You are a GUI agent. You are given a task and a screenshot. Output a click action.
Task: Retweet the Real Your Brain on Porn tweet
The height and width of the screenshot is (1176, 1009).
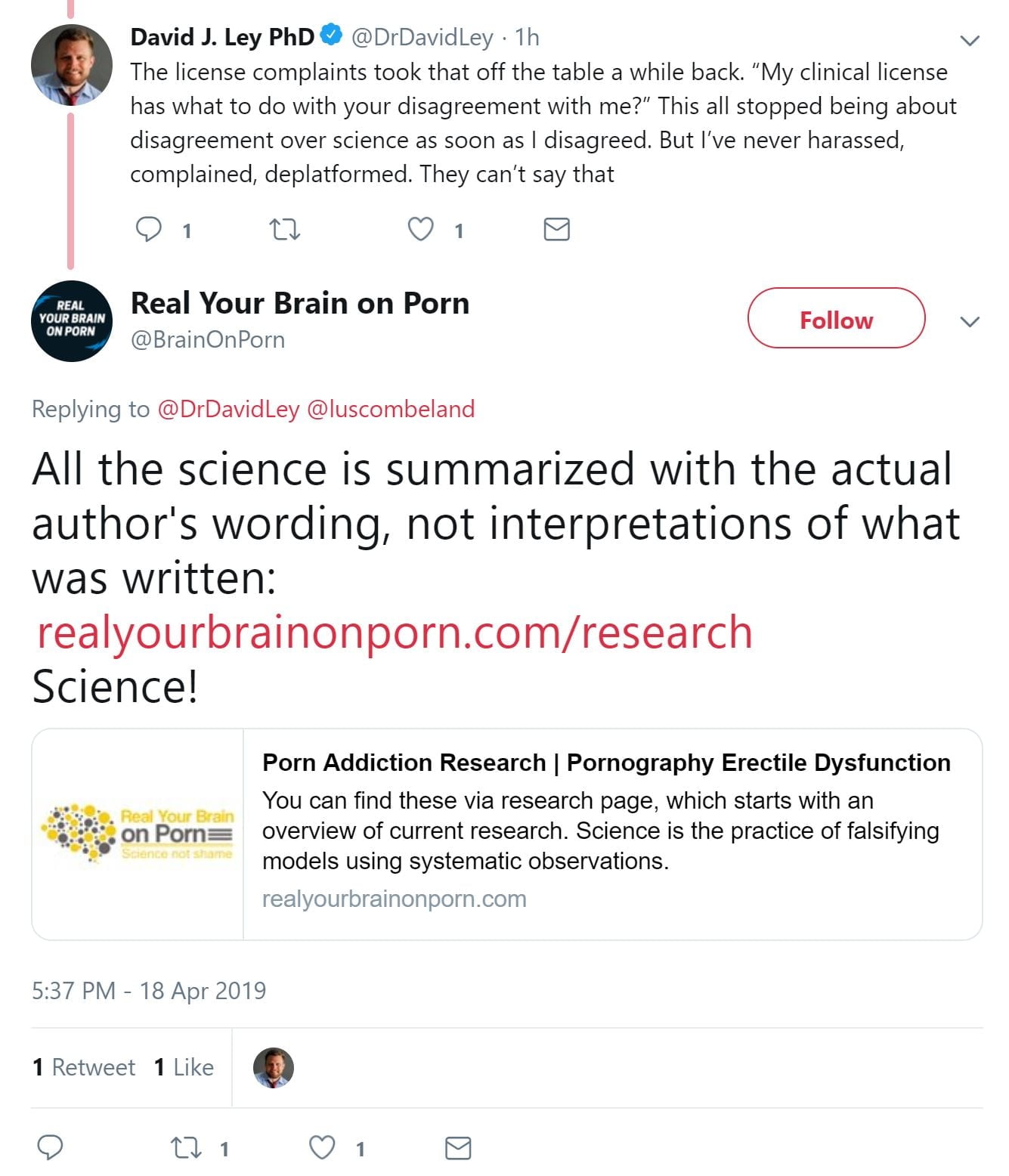[x=186, y=1148]
